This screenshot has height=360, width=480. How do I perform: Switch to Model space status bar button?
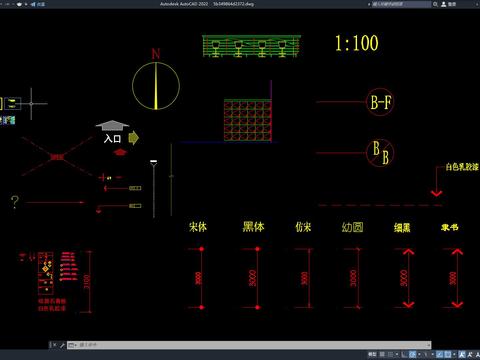pos(372,354)
